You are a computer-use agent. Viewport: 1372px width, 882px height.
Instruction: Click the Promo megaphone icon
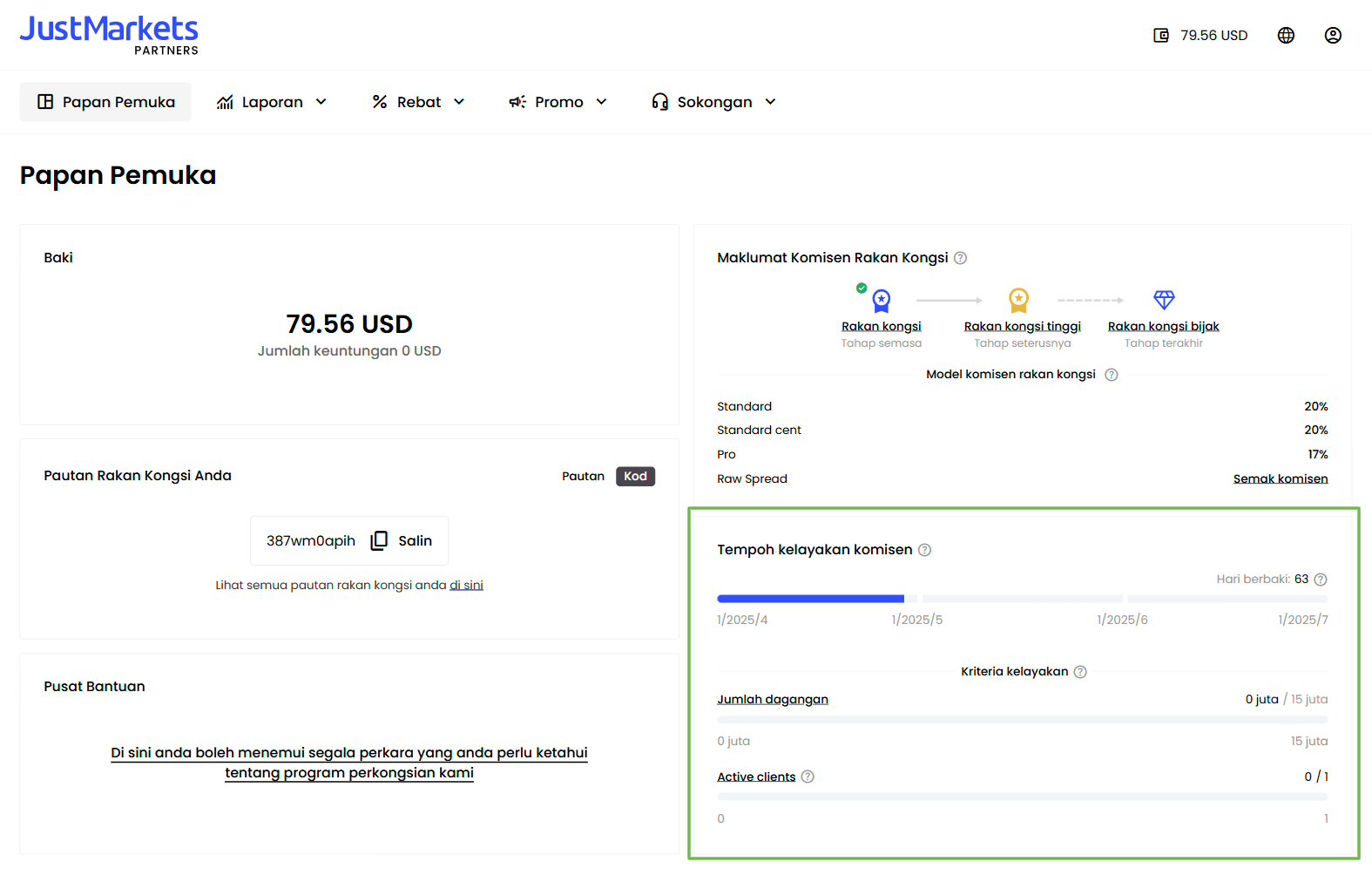tap(517, 102)
